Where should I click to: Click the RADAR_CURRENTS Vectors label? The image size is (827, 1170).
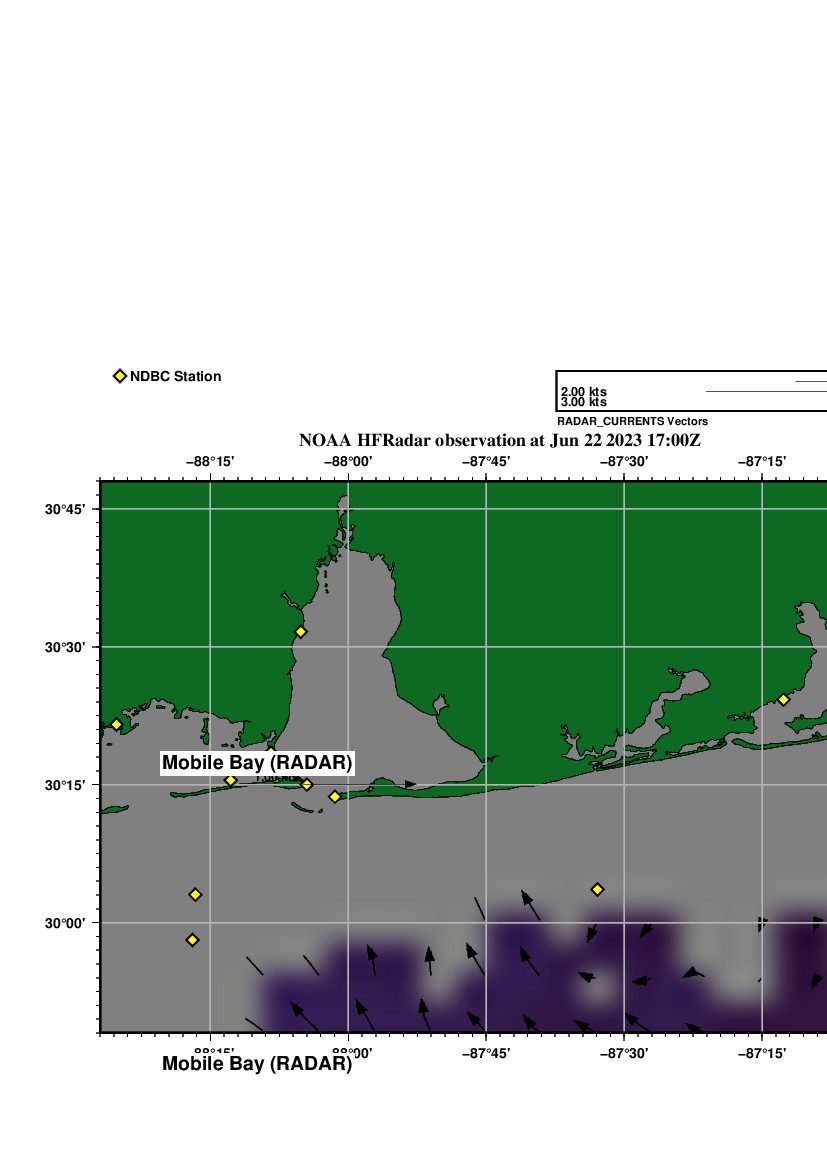click(x=632, y=422)
